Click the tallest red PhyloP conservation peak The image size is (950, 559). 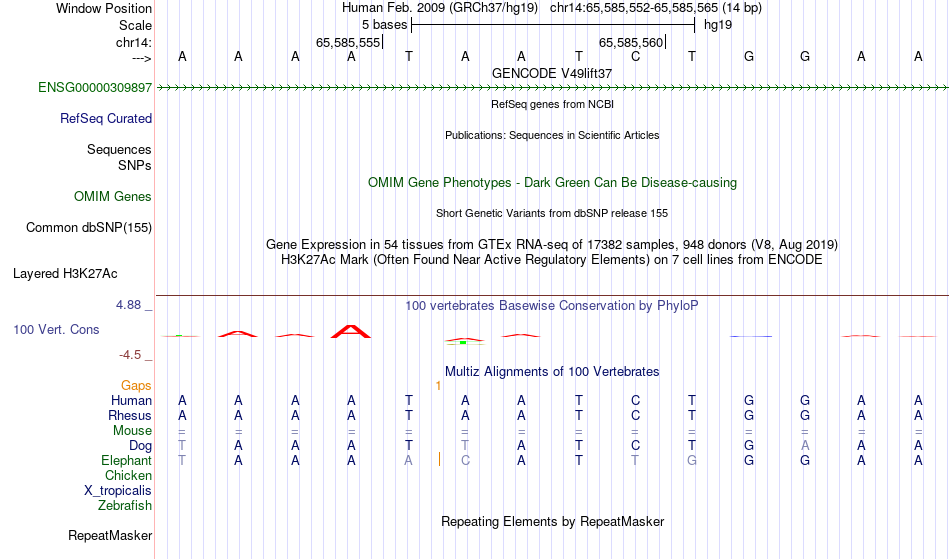click(x=351, y=331)
